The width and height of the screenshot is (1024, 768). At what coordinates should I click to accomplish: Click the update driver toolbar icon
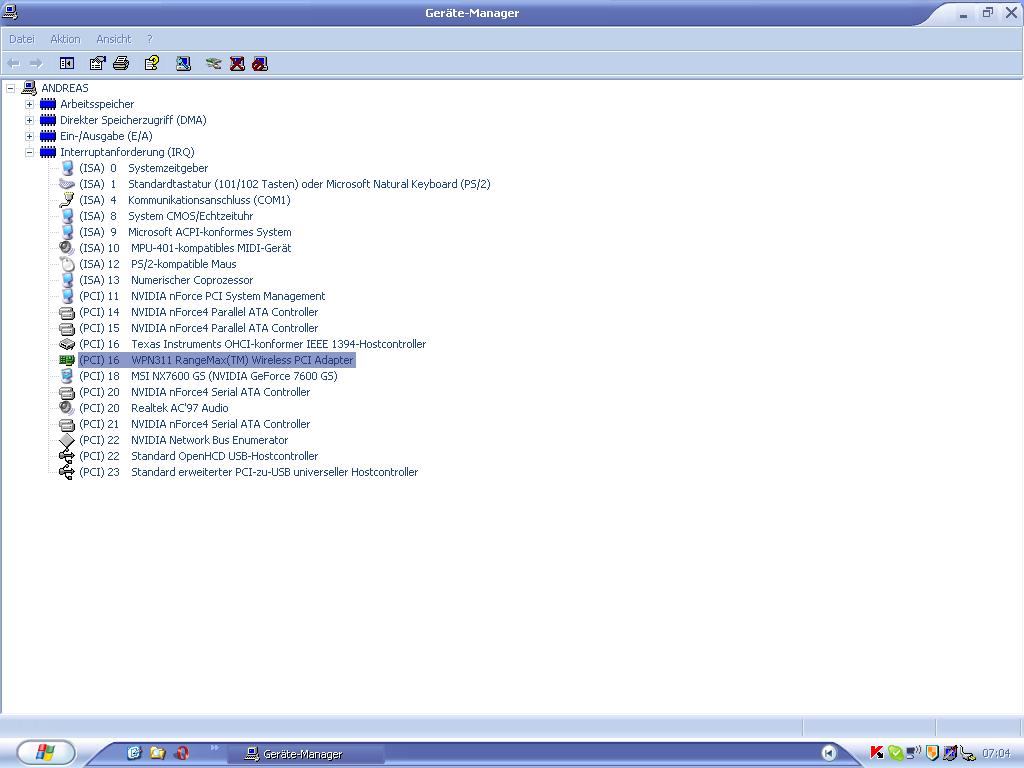tap(213, 63)
